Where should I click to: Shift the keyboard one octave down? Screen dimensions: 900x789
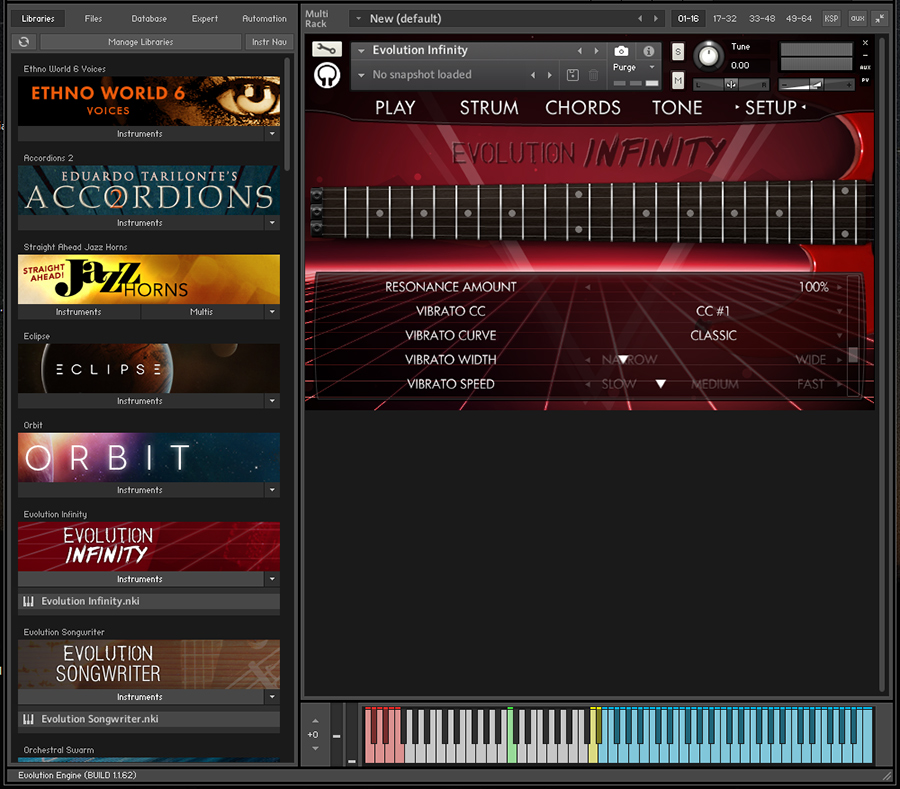point(315,748)
